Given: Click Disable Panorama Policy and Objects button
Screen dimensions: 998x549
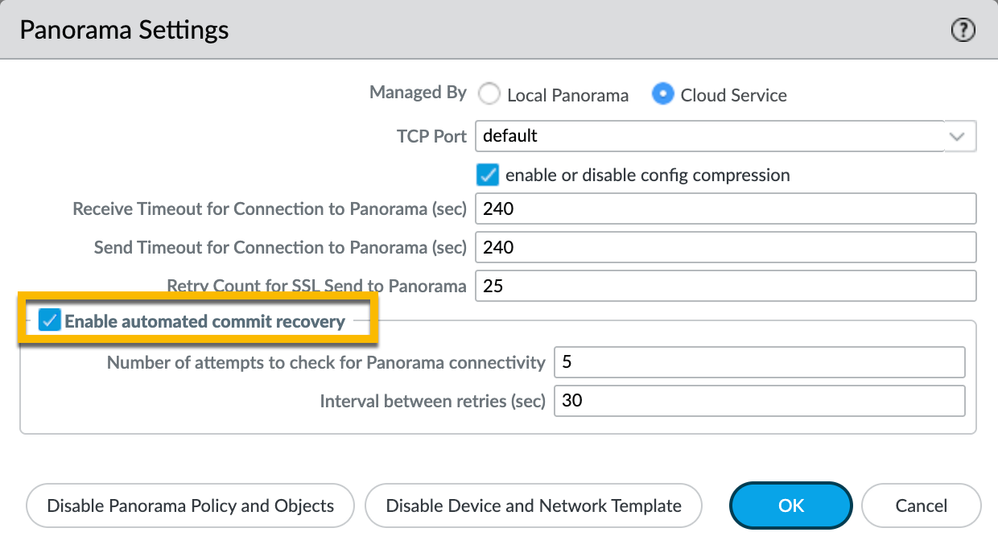Looking at the screenshot, I should coord(190,506).
